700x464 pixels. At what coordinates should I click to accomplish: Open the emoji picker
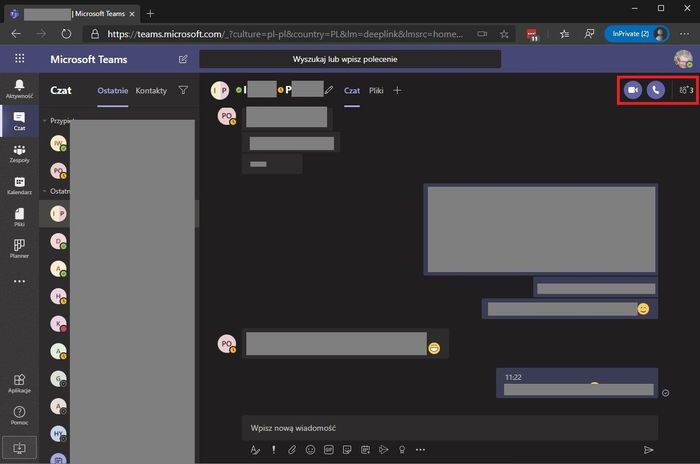(310, 450)
